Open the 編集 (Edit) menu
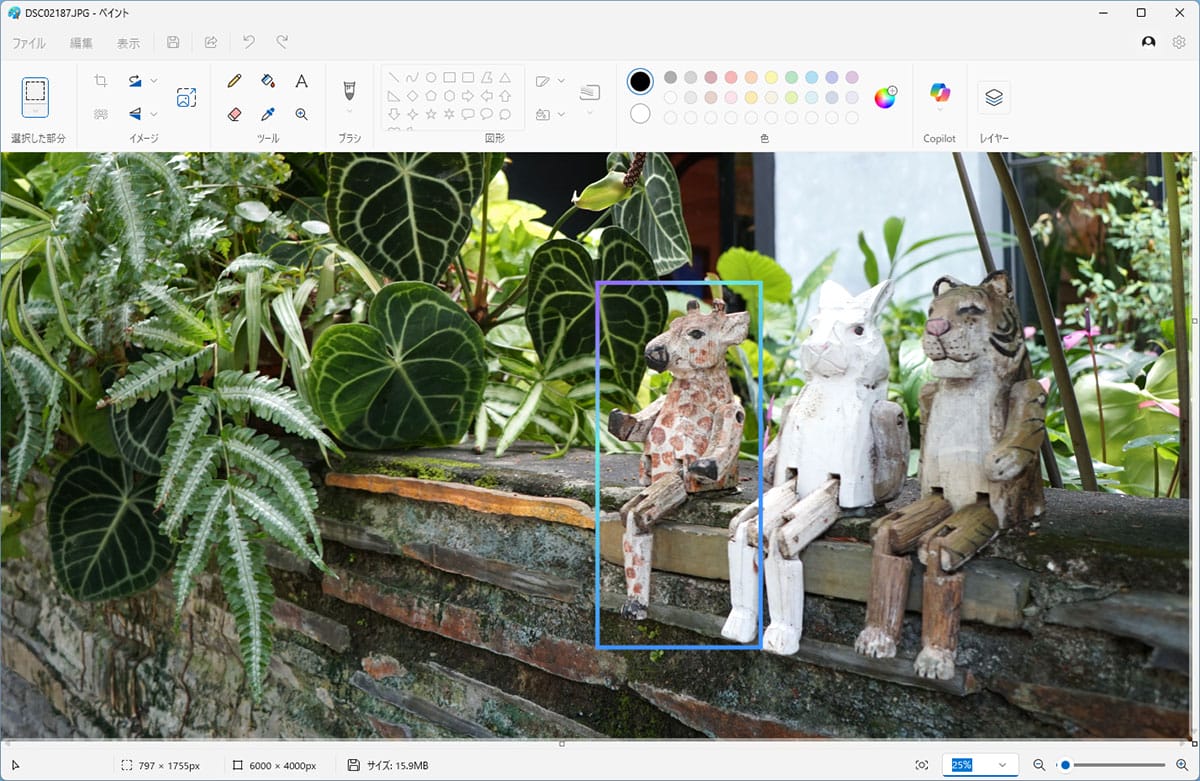Viewport: 1200px width, 781px height. (82, 43)
